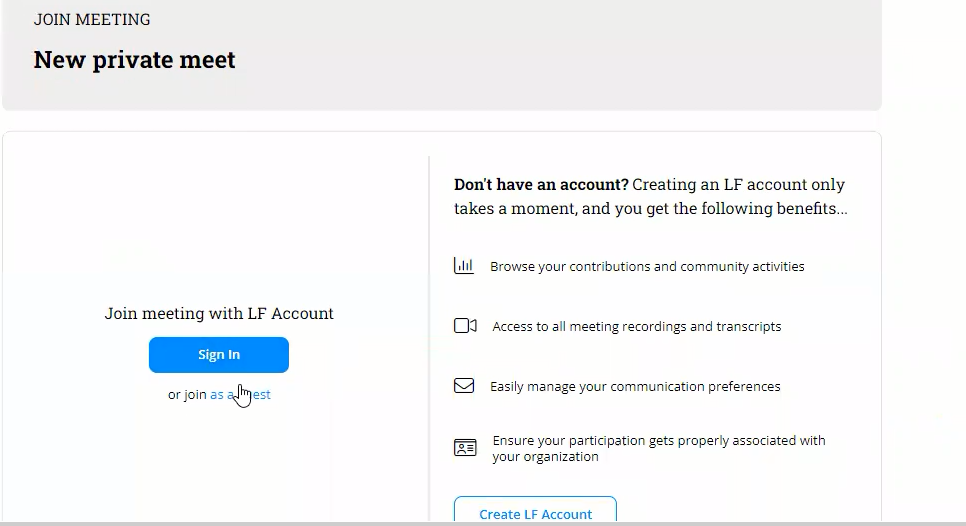Click the bold 'Don't have an account?' text
The image size is (966, 526).
[541, 185]
